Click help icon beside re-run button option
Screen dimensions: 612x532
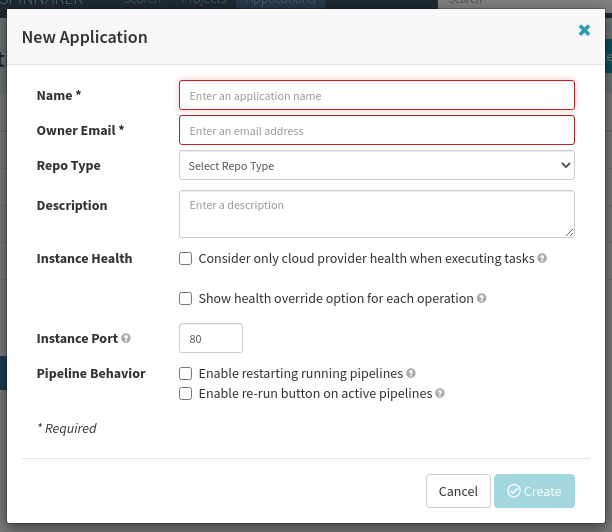(440, 394)
